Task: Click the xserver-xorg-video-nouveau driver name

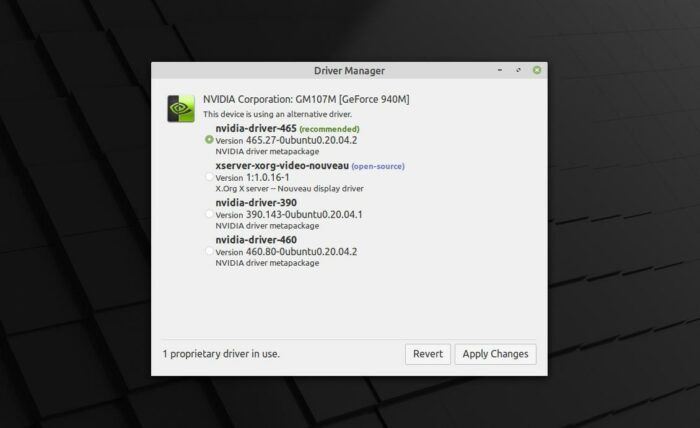Action: pos(282,166)
